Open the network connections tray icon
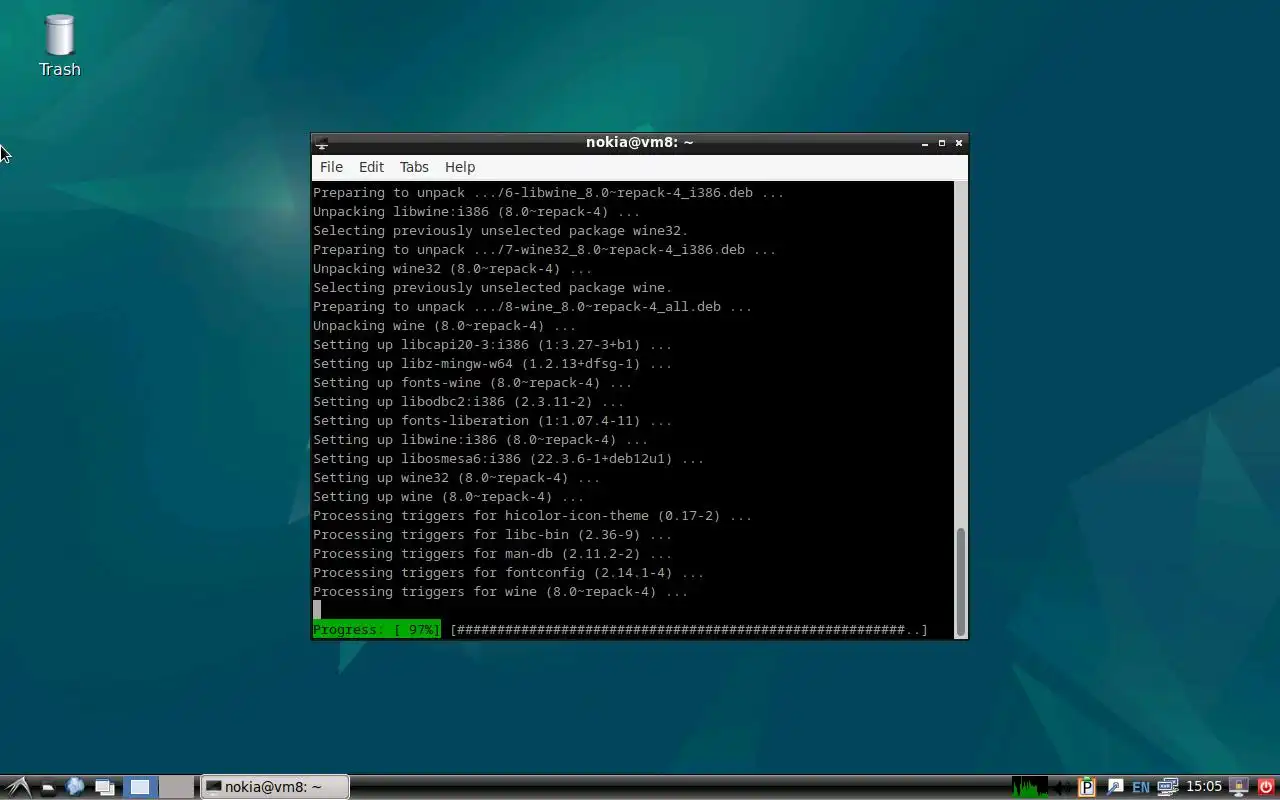This screenshot has height=800, width=1280. (x=1168, y=787)
